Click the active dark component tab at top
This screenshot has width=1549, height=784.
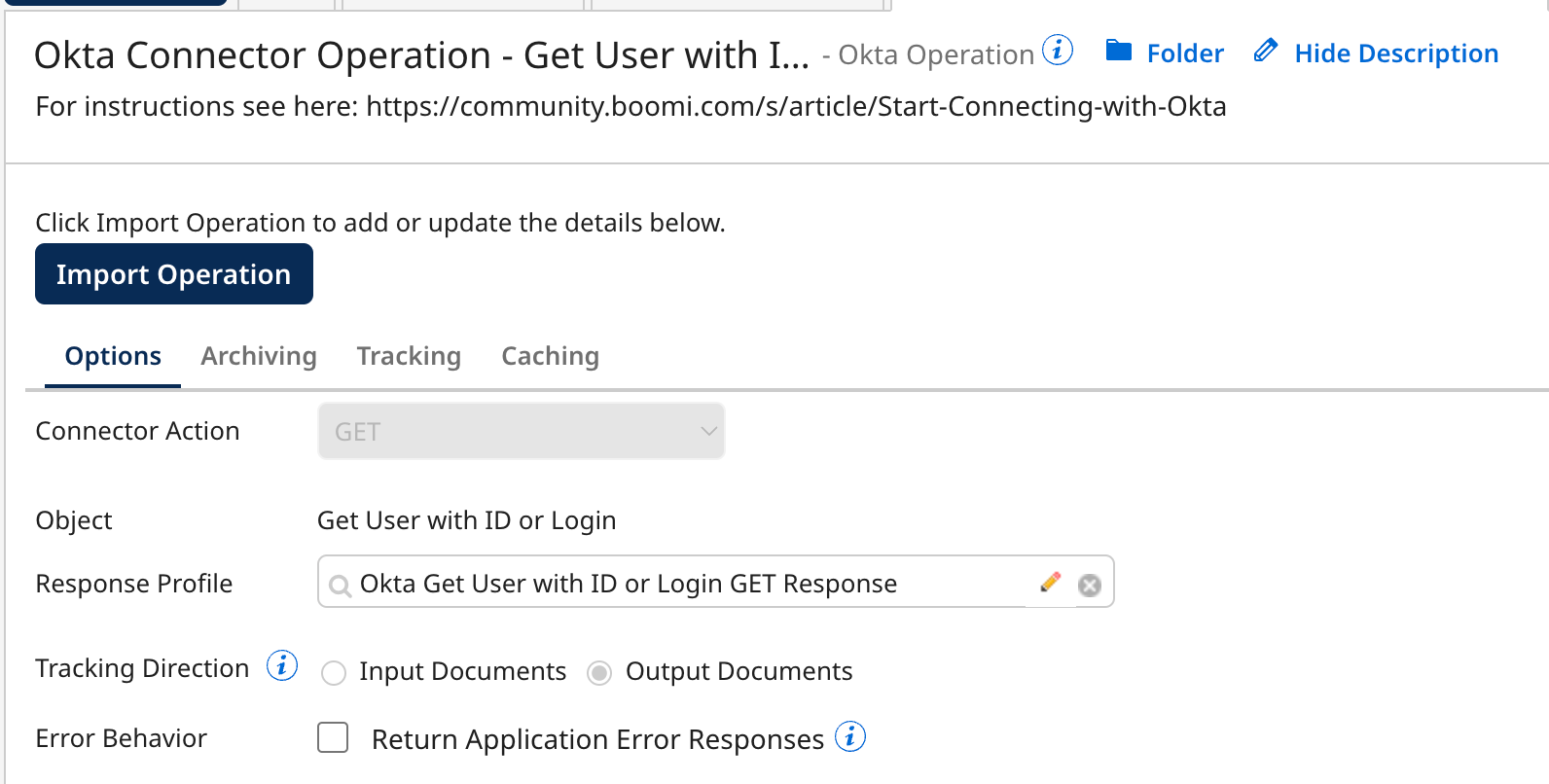pos(117,3)
